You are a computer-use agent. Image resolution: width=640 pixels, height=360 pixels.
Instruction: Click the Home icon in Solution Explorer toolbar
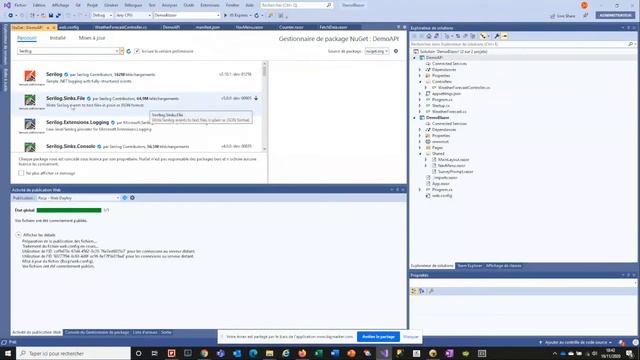(429, 36)
